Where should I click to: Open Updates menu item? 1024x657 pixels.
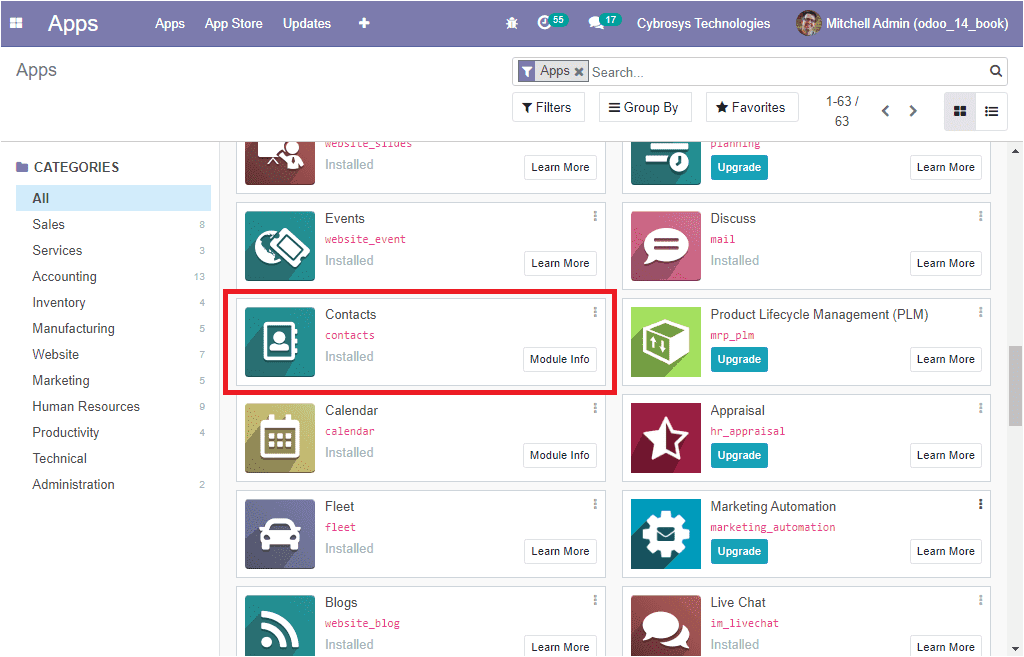[x=307, y=24]
